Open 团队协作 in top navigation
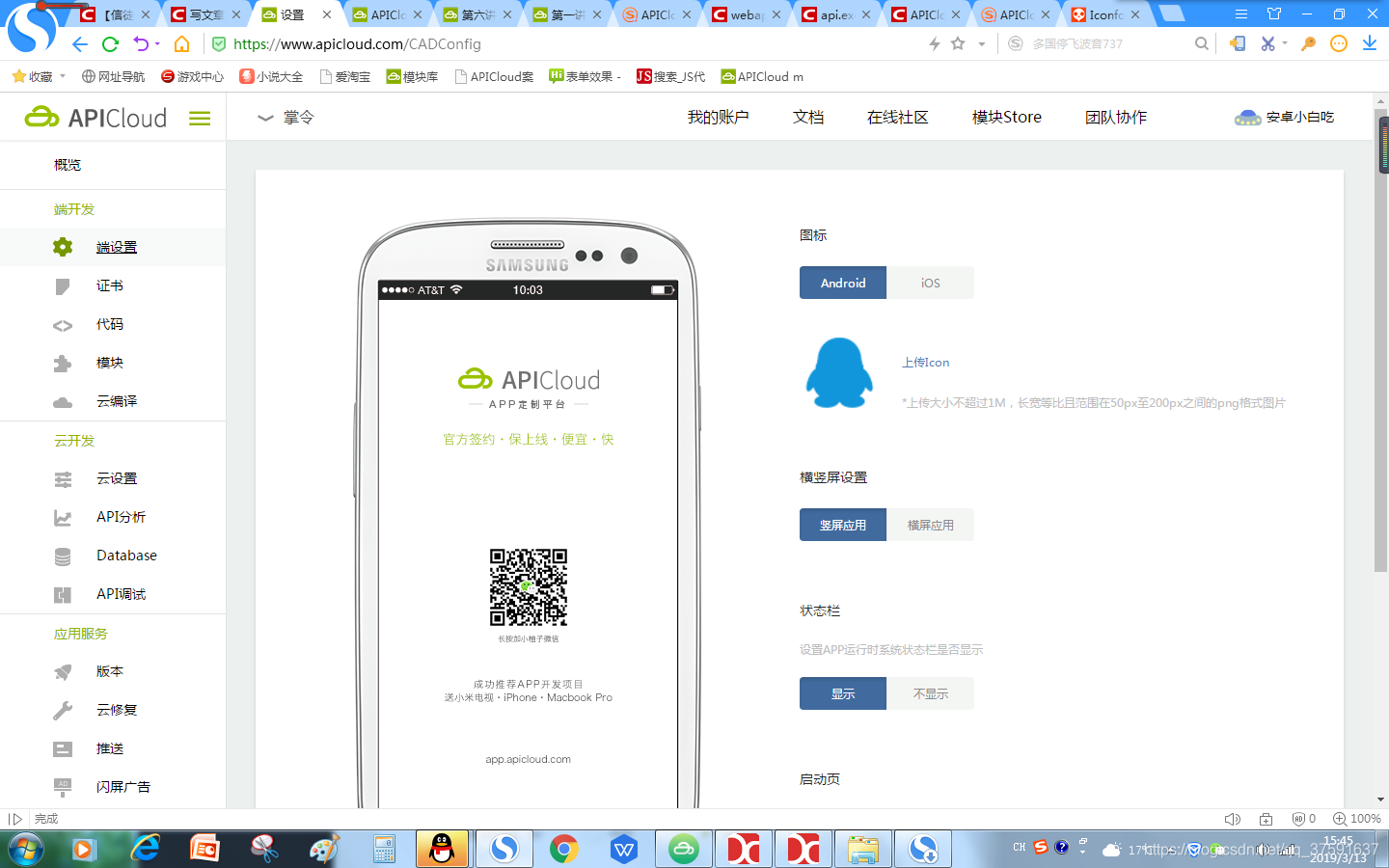1389x868 pixels. 1116,118
